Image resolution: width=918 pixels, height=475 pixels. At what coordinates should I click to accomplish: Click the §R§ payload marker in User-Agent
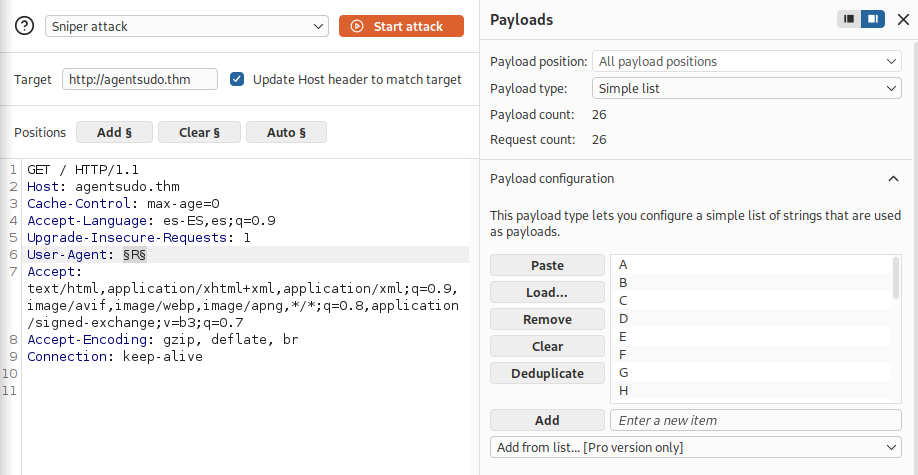[x=134, y=255]
